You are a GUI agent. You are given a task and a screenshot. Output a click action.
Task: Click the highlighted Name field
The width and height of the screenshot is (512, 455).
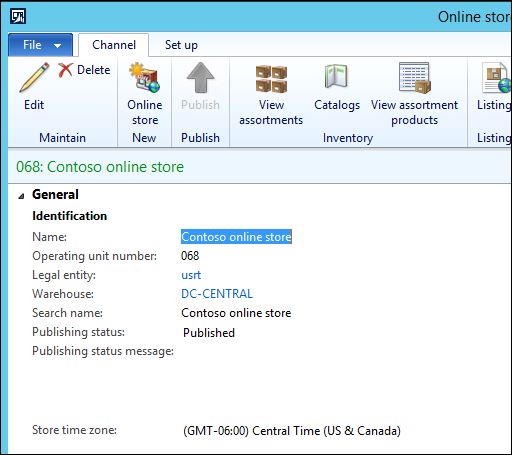236,237
